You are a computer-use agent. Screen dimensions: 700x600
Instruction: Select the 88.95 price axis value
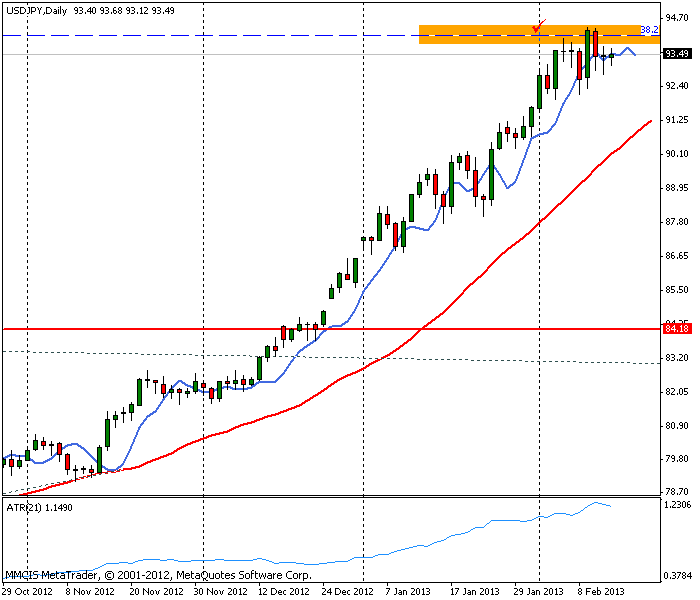point(679,188)
